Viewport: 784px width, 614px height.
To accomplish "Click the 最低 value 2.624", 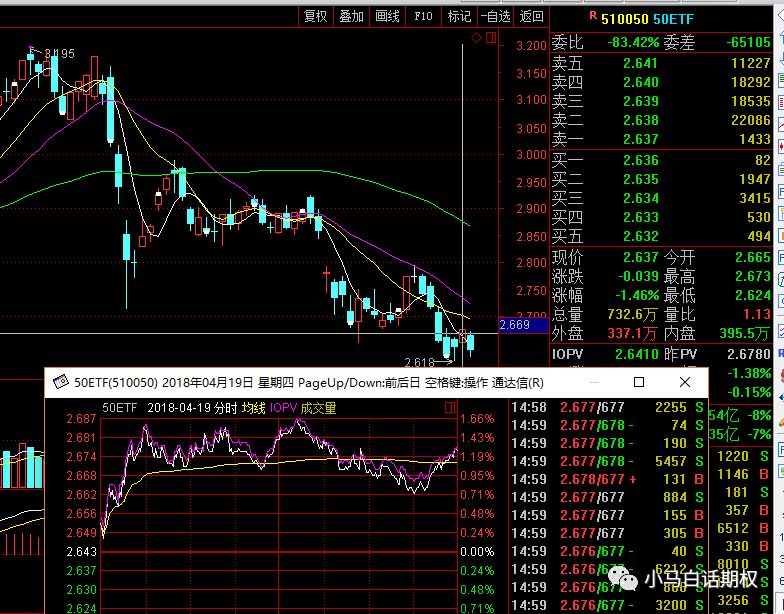I will click(x=752, y=296).
